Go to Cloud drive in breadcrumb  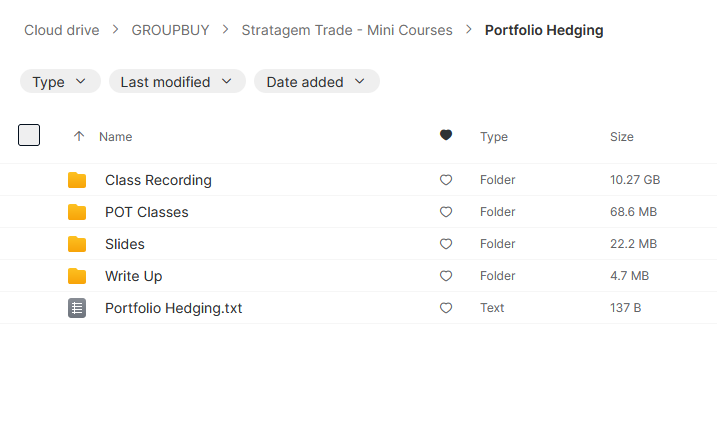[x=62, y=30]
